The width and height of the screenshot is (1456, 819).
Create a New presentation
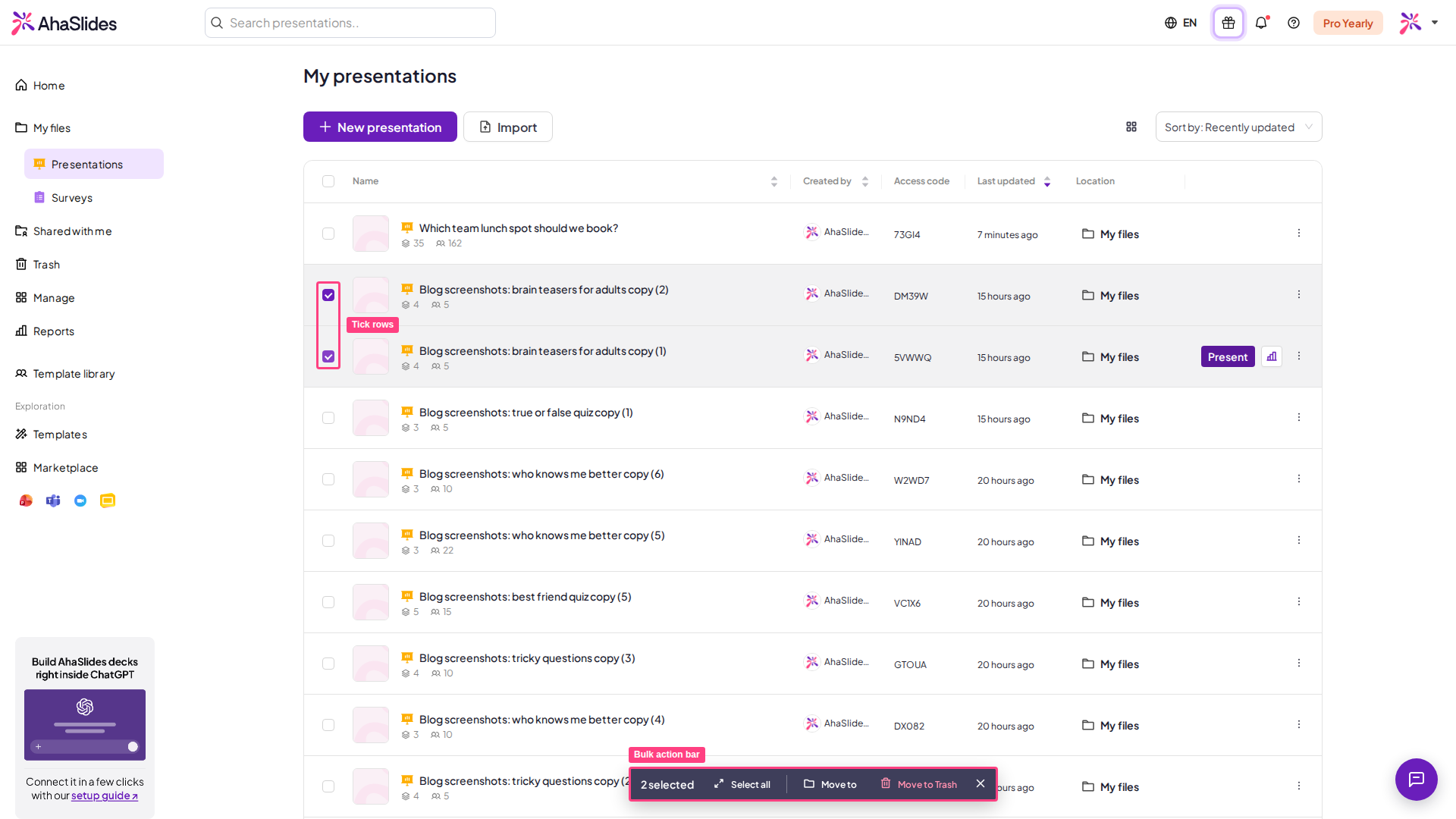pyautogui.click(x=380, y=127)
